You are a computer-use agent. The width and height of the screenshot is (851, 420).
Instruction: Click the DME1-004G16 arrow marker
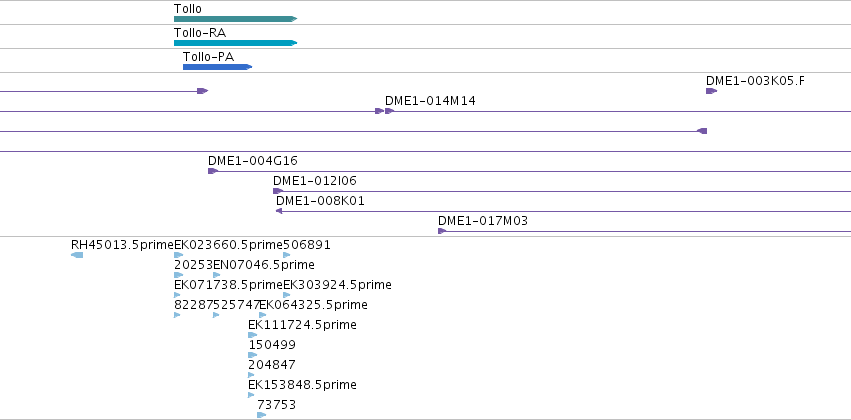click(213, 171)
